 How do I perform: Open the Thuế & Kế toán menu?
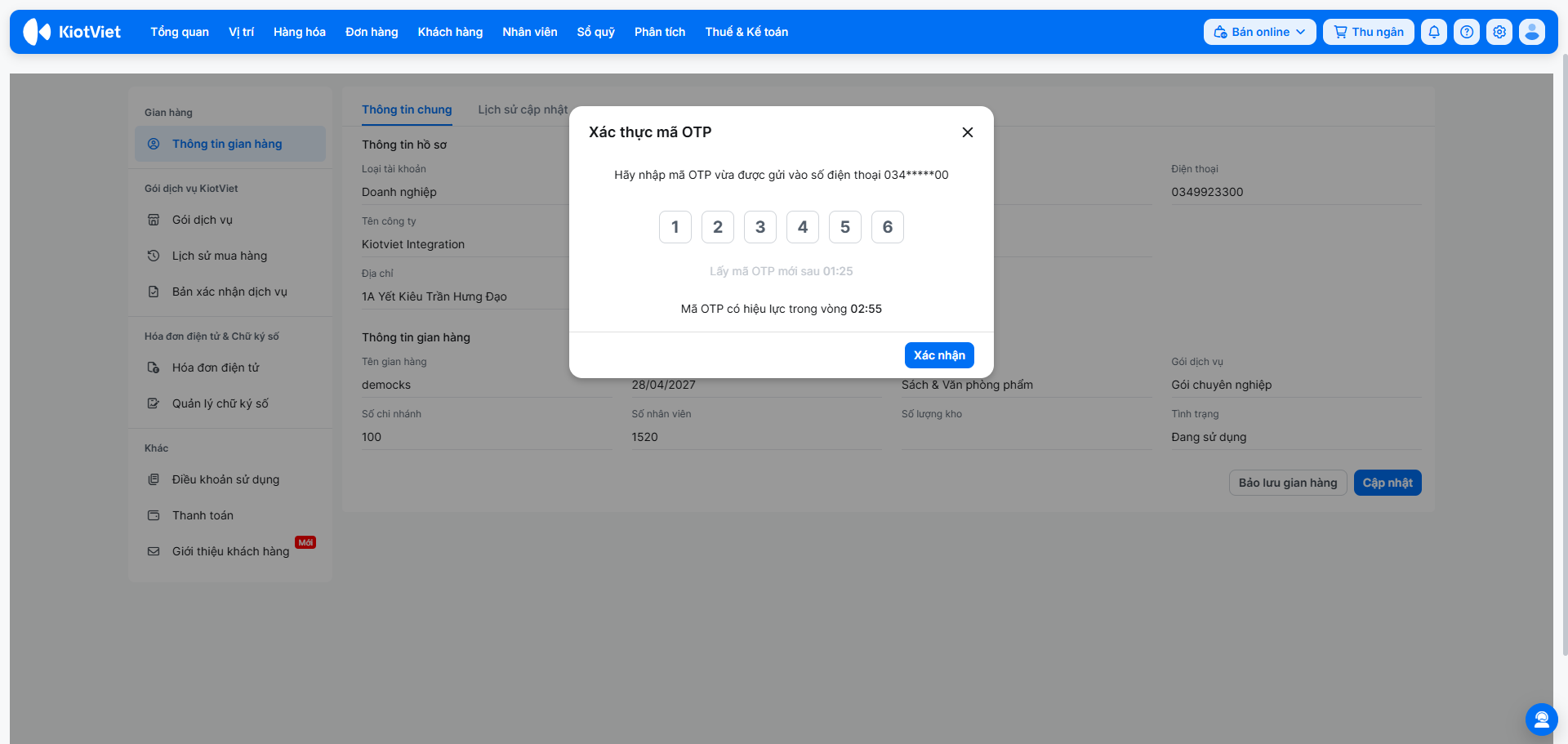(746, 32)
